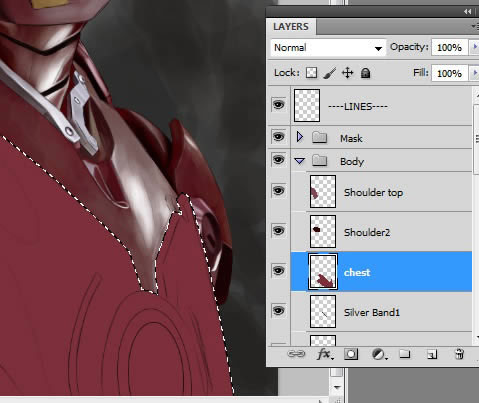Viewport: 479px width, 403px height.
Task: Hide the Mask group
Action: coord(279,136)
